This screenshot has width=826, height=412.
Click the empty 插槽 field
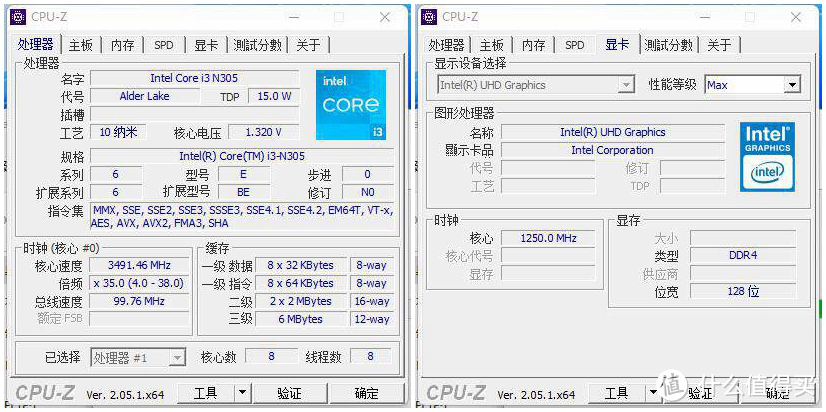pos(194,114)
